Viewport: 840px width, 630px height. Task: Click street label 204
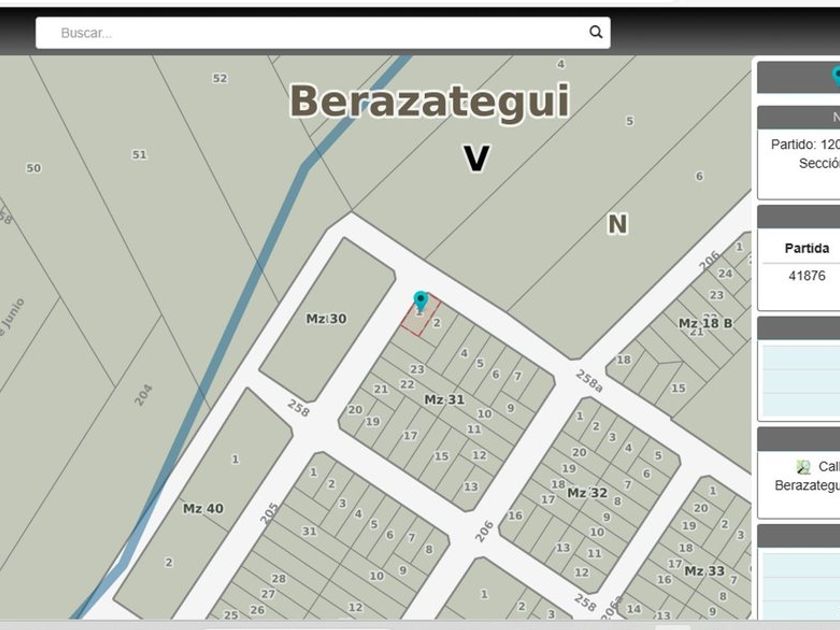tap(143, 395)
